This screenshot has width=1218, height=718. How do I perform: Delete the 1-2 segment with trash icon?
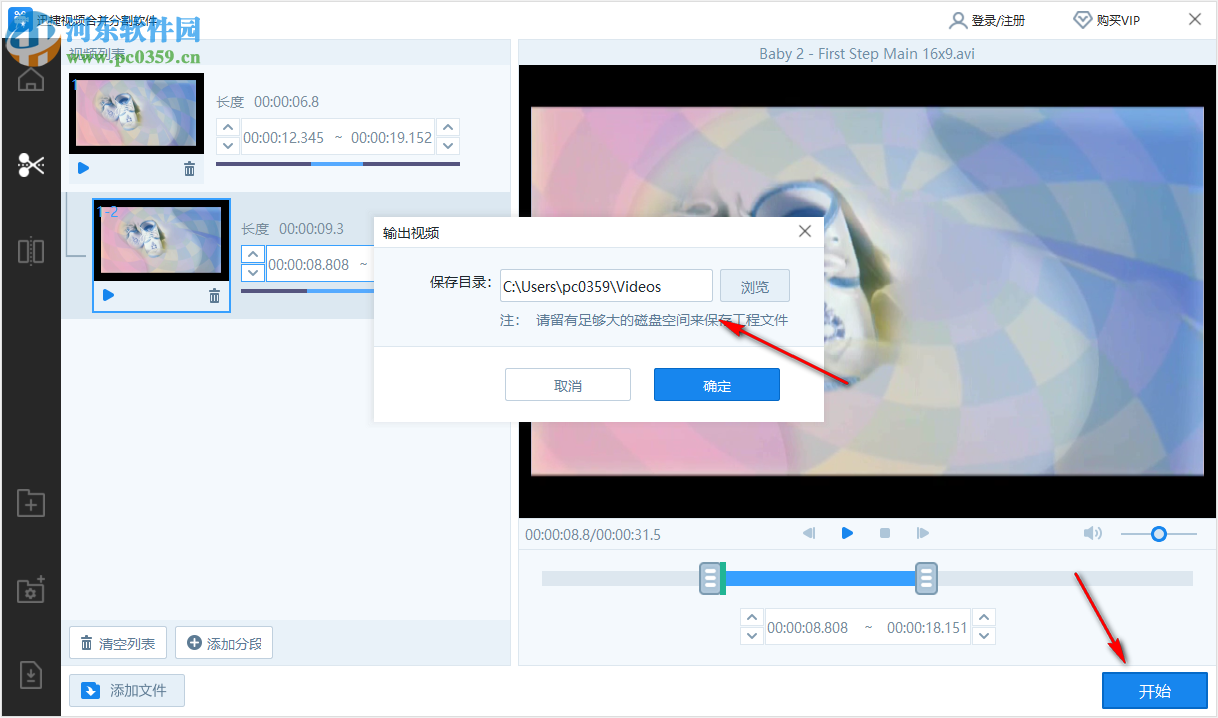click(214, 296)
